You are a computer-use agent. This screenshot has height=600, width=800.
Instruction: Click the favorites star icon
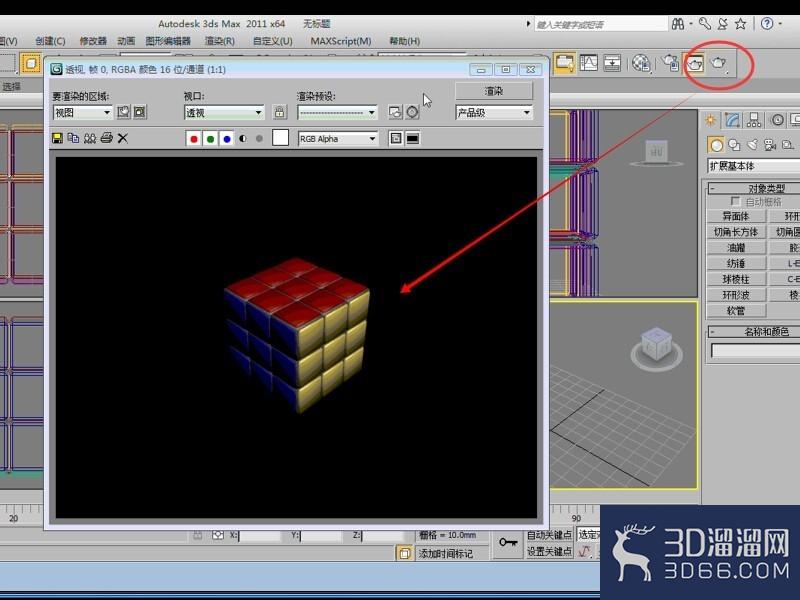point(741,23)
